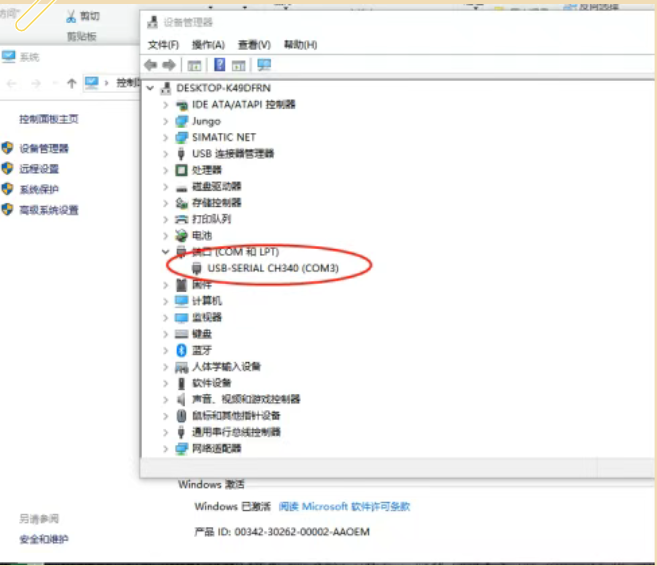
Task: Click the scan for hardware changes monitor icon
Action: pos(264,65)
